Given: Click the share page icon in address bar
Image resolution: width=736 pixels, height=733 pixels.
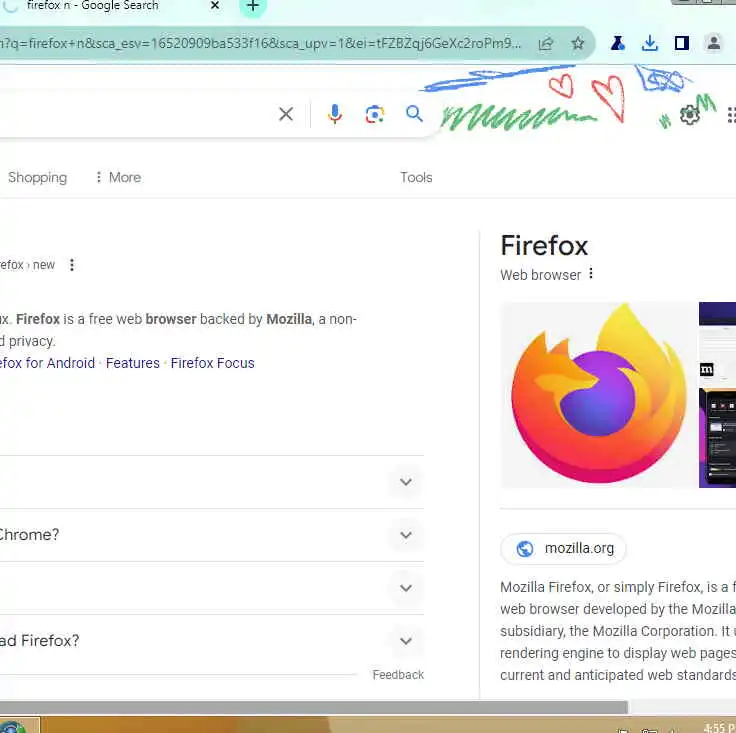Looking at the screenshot, I should pos(545,44).
